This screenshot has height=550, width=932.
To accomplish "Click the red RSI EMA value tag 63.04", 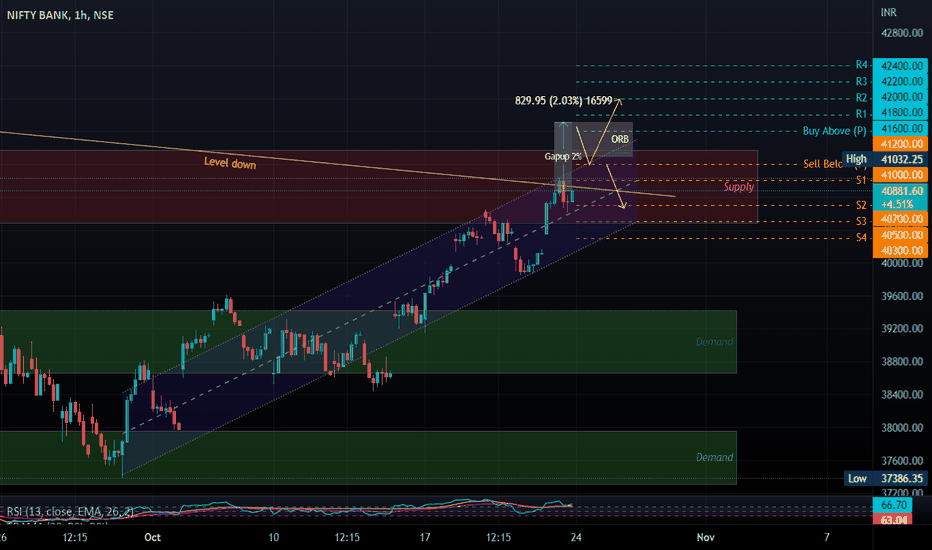I will (893, 520).
